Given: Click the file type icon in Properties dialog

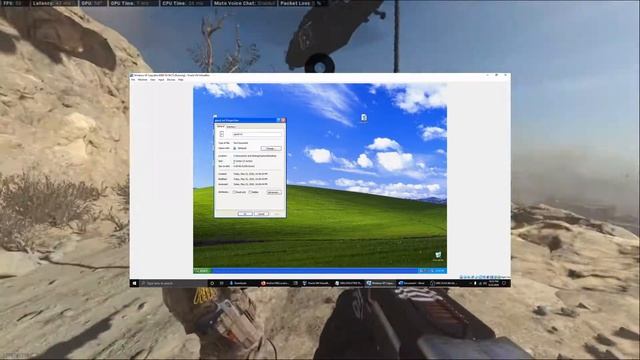Looking at the screenshot, I should coord(222,134).
